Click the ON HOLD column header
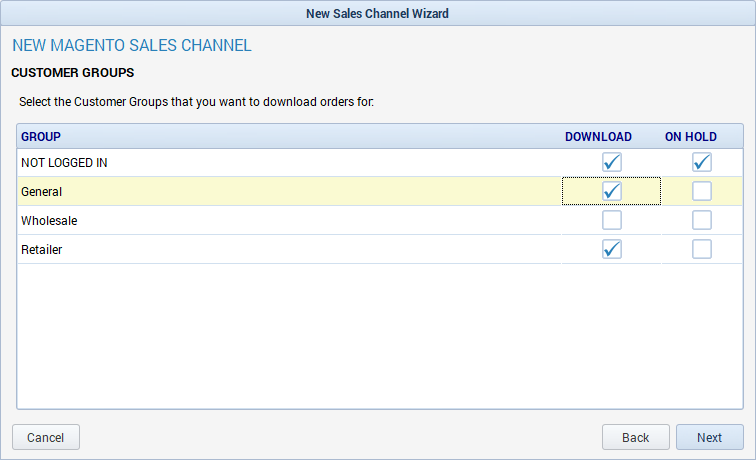 tap(690, 136)
